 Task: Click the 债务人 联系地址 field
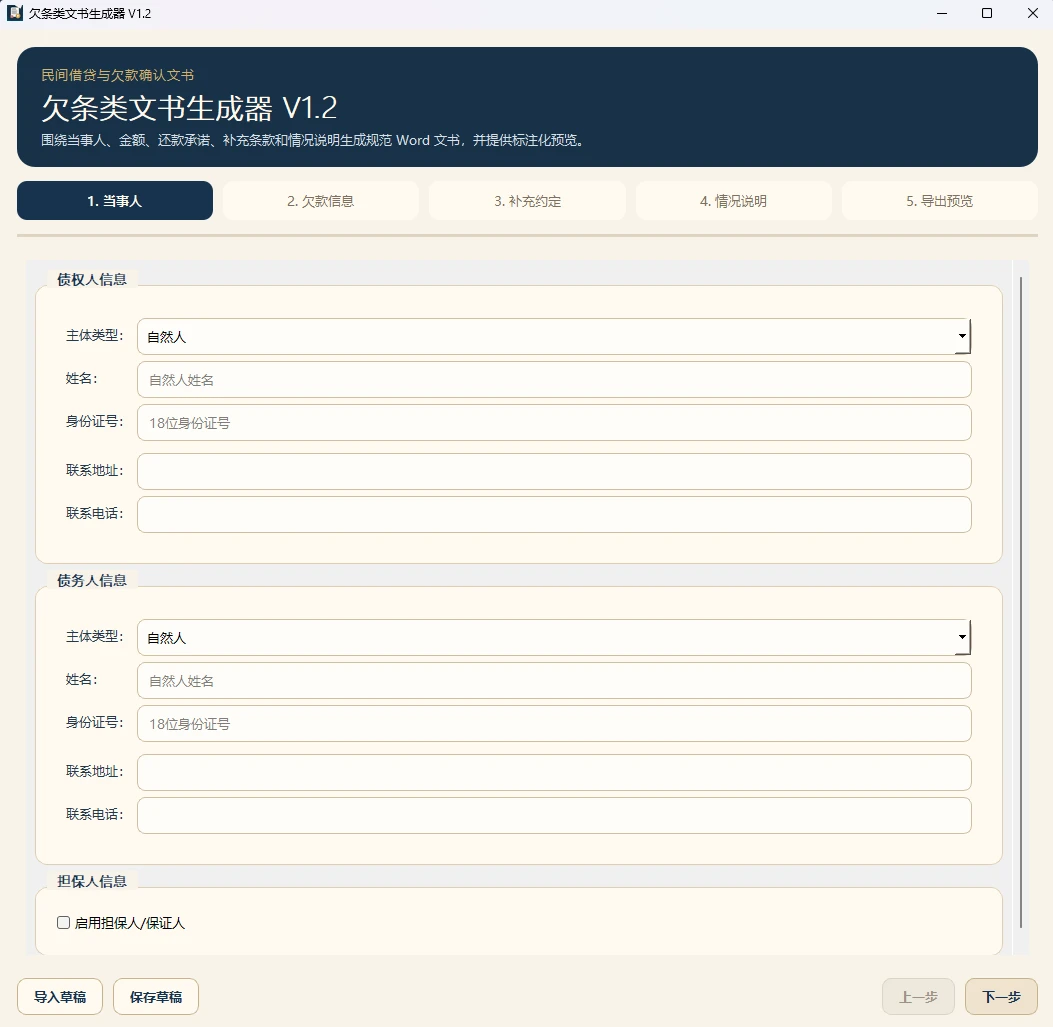tap(554, 772)
